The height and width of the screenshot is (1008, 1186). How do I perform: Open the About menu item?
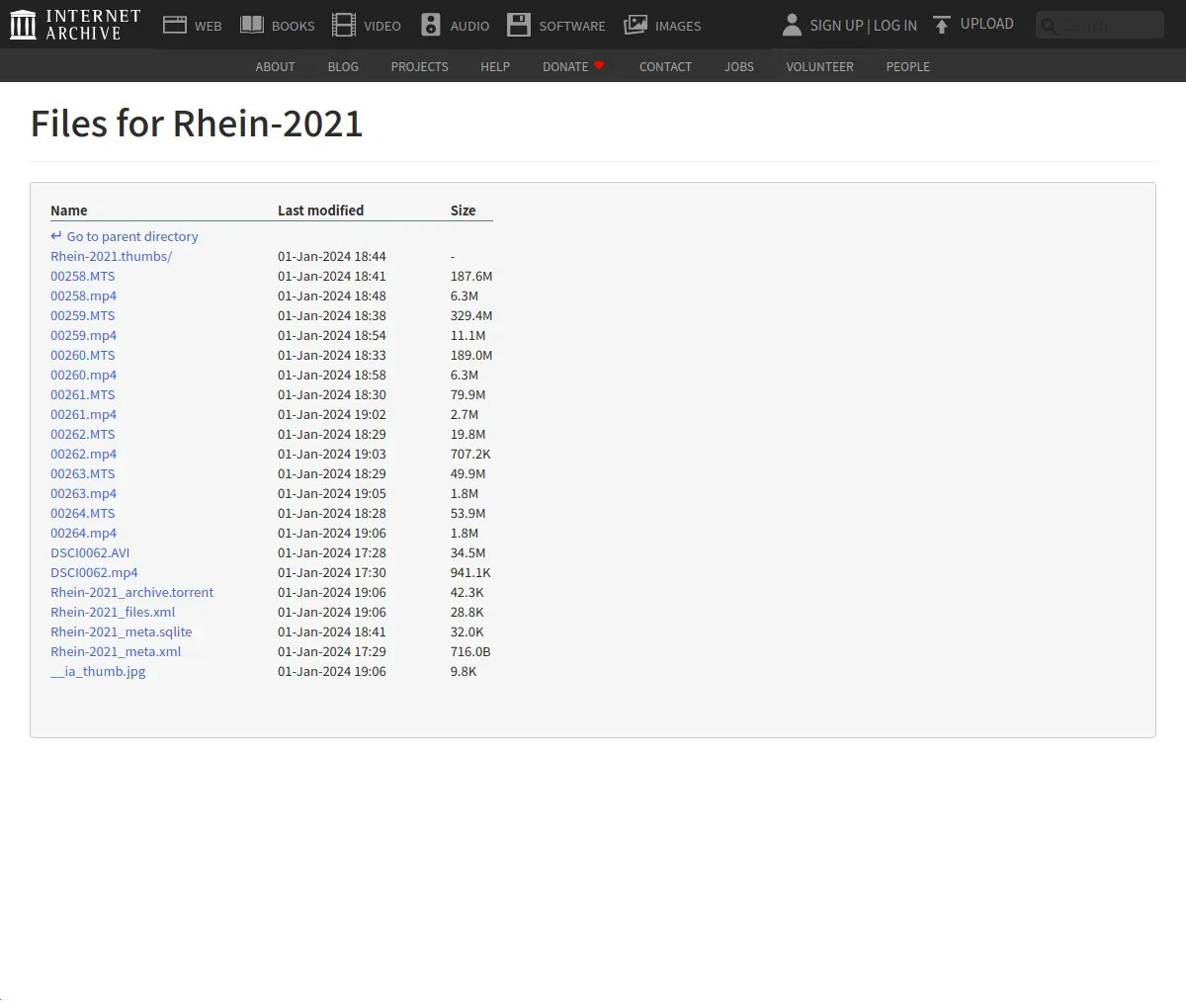(x=275, y=66)
